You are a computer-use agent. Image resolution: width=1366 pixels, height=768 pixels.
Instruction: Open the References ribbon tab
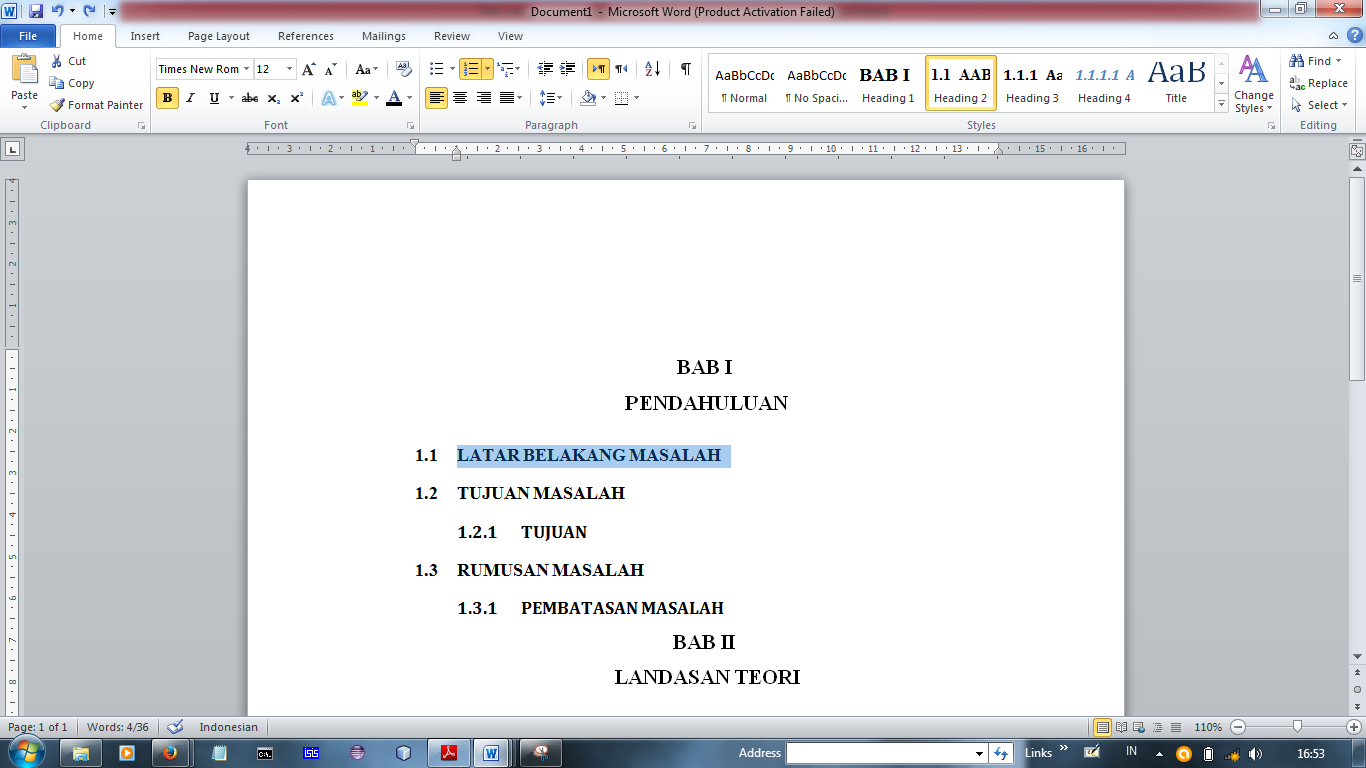pyautogui.click(x=305, y=36)
